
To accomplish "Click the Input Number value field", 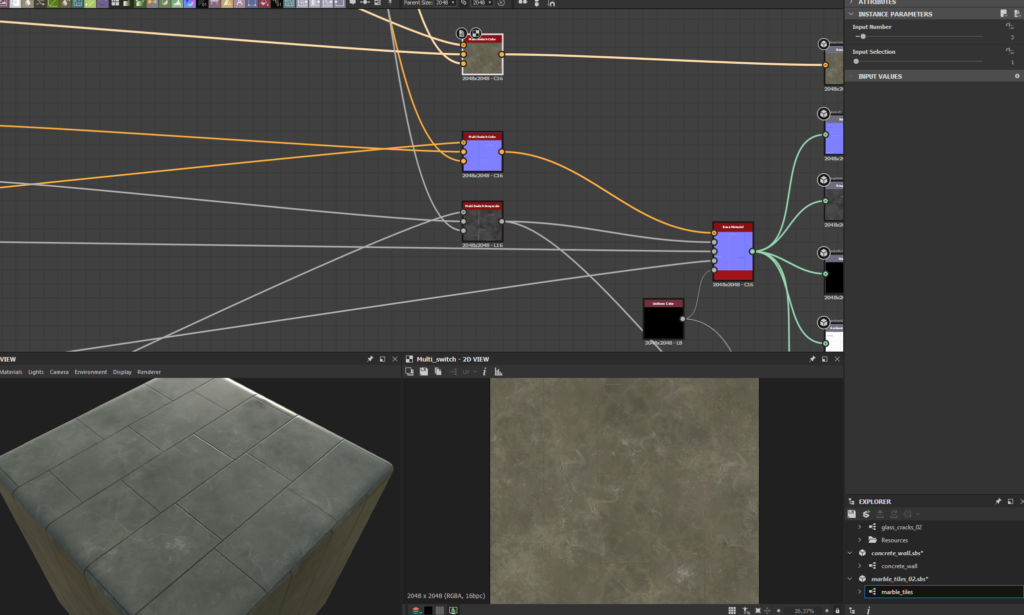I will (1012, 37).
